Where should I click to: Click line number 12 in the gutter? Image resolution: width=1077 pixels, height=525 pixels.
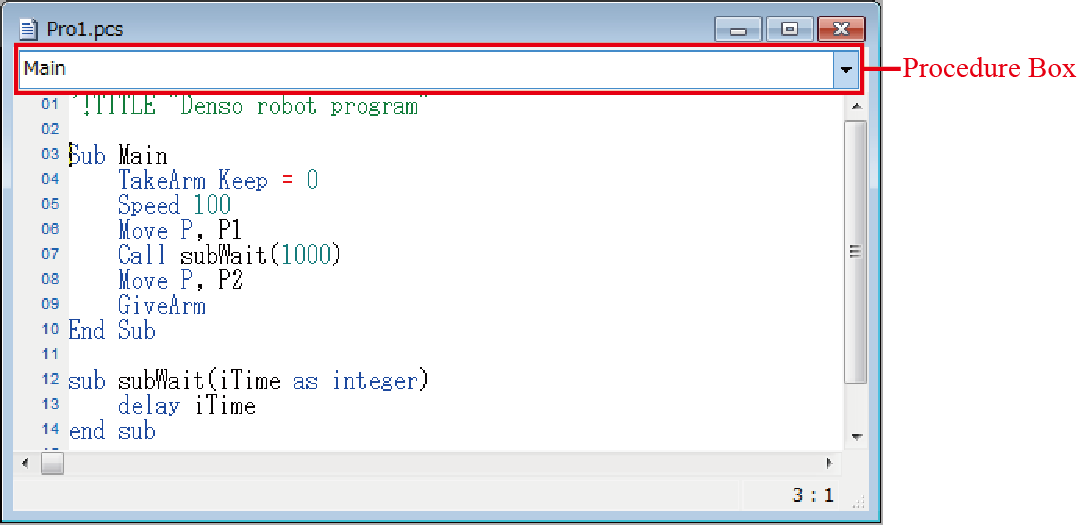pyautogui.click(x=50, y=380)
